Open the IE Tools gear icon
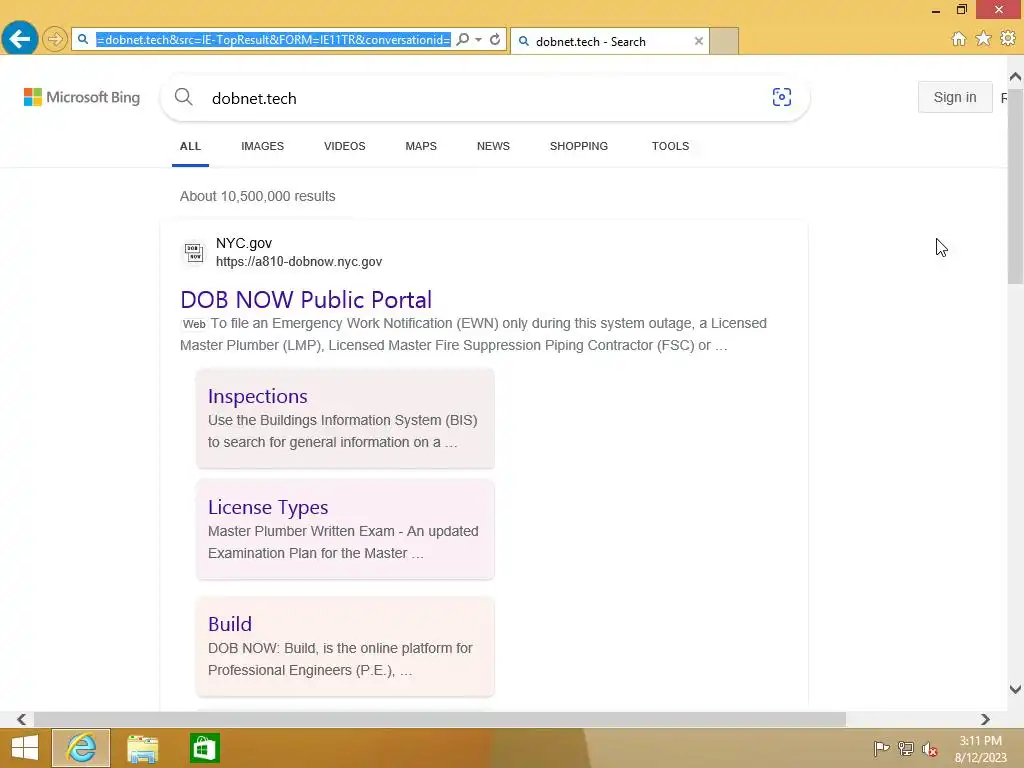Viewport: 1024px width, 768px height. [1008, 39]
